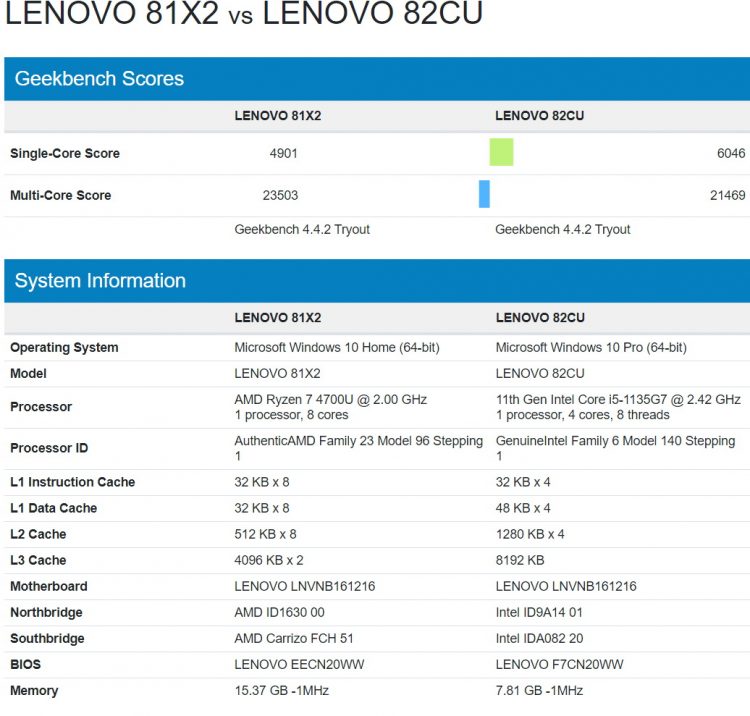This screenshot has width=750, height=716.
Task: Click LENOVO 82CU column header in System Information
Action: [539, 318]
